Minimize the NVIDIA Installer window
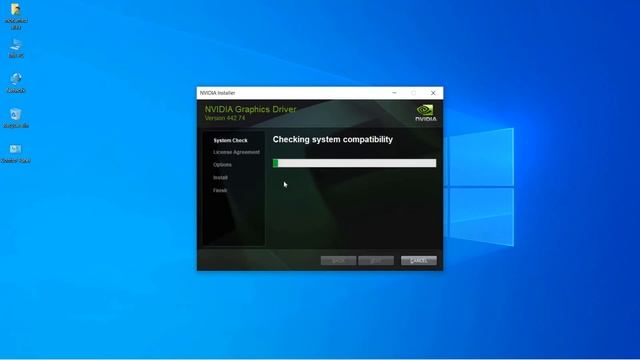This screenshot has height=360, width=640. (394, 93)
